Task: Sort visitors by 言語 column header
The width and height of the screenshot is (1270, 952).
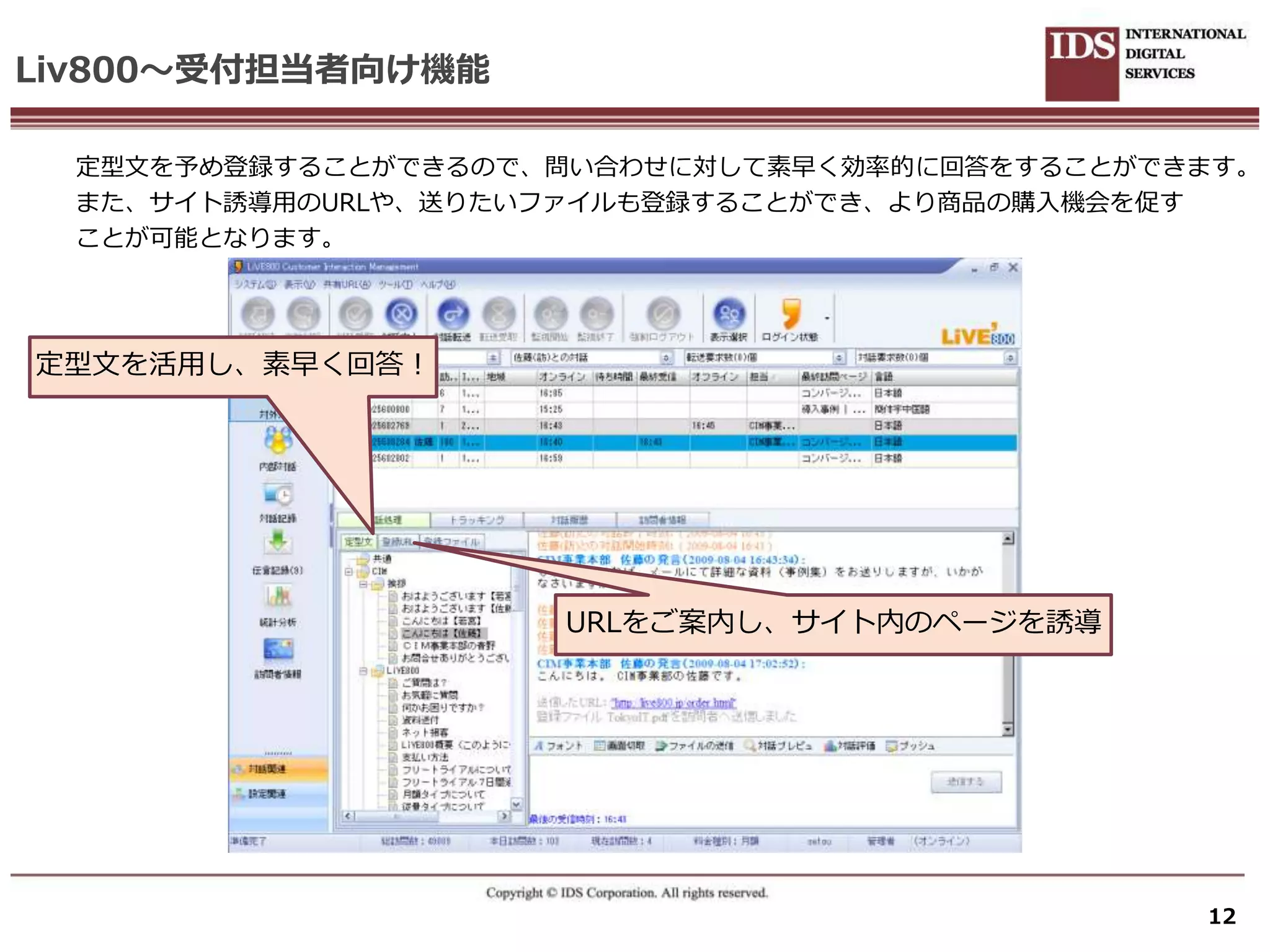Action: coord(945,376)
